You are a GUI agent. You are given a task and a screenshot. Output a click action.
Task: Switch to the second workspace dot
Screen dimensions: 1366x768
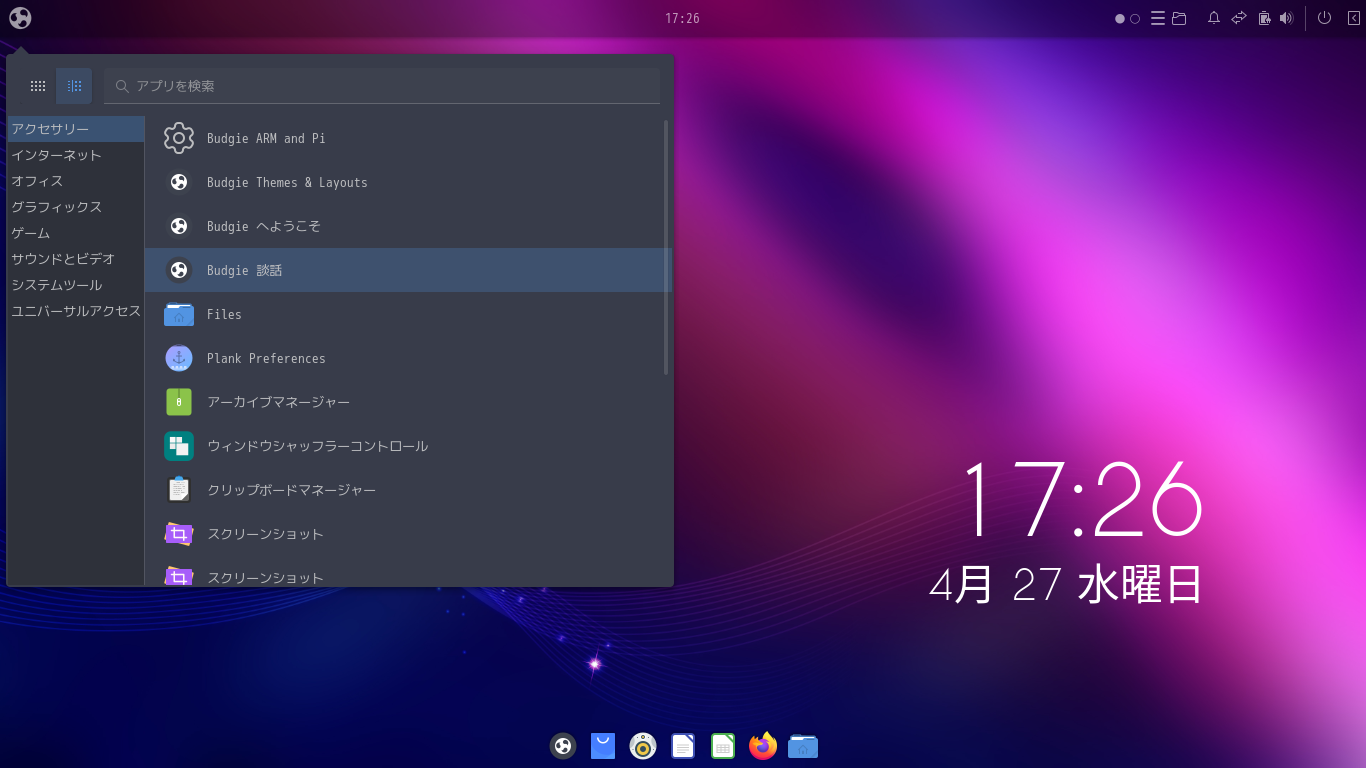click(1135, 19)
